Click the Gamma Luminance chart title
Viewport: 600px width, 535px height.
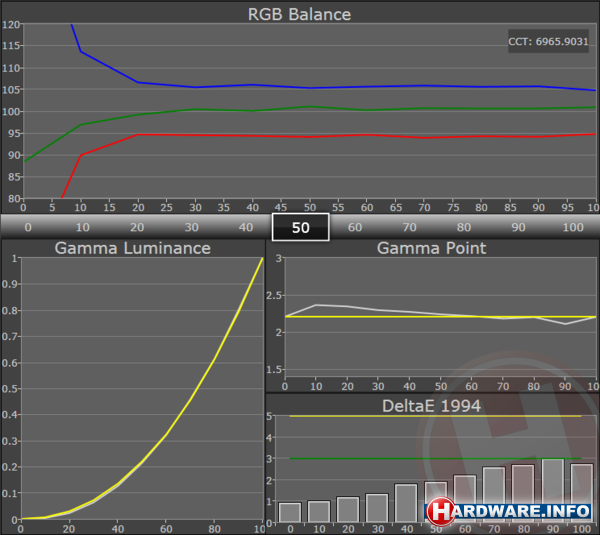pos(132,248)
